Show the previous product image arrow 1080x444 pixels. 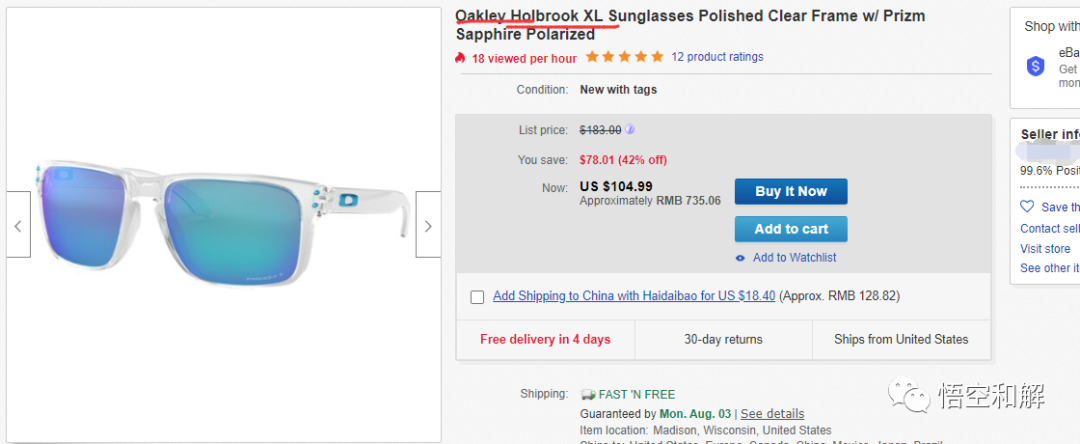(x=18, y=224)
